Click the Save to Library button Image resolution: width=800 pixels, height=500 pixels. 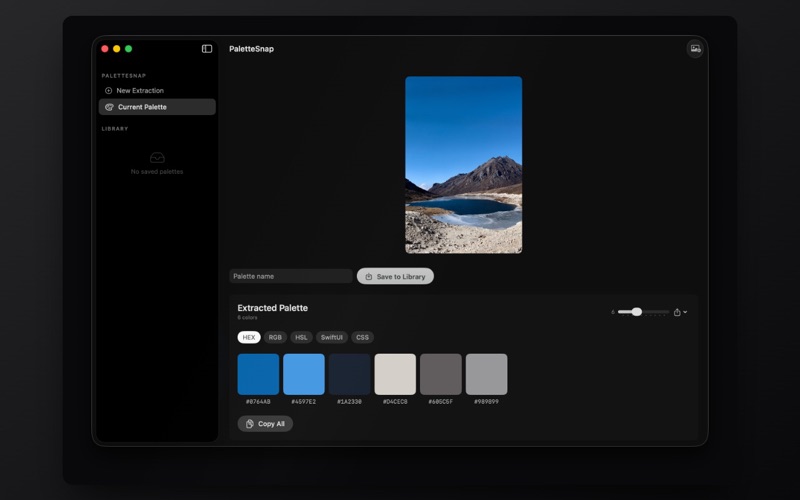395,277
